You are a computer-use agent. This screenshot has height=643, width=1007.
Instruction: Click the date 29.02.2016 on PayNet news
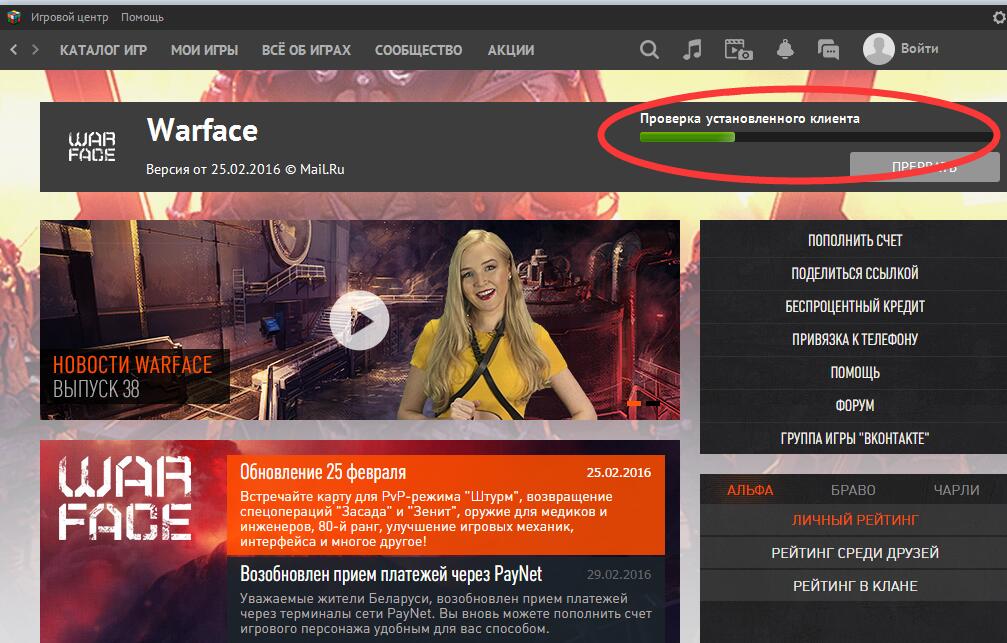(618, 575)
